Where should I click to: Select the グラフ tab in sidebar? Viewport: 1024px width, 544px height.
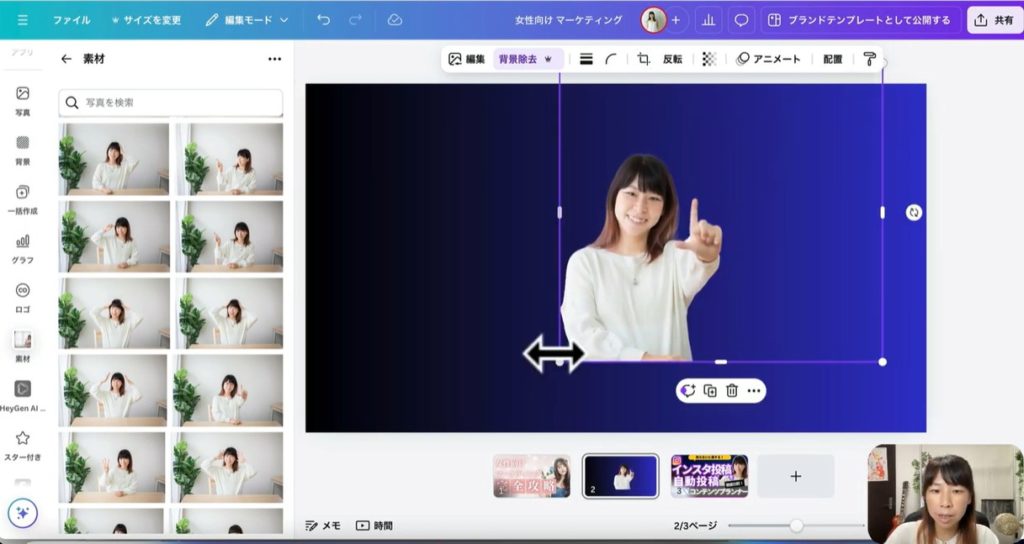(22, 248)
